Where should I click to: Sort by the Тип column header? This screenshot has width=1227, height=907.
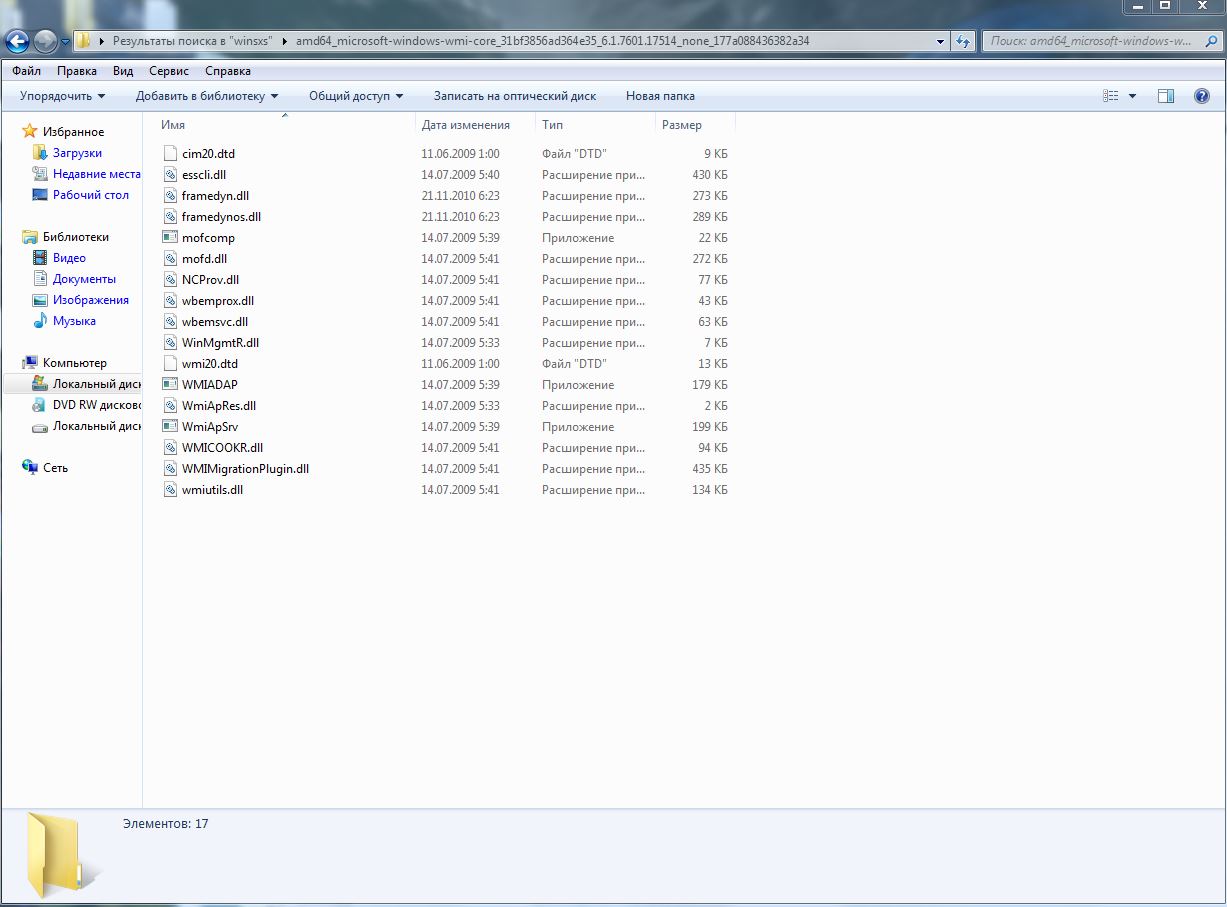click(595, 125)
